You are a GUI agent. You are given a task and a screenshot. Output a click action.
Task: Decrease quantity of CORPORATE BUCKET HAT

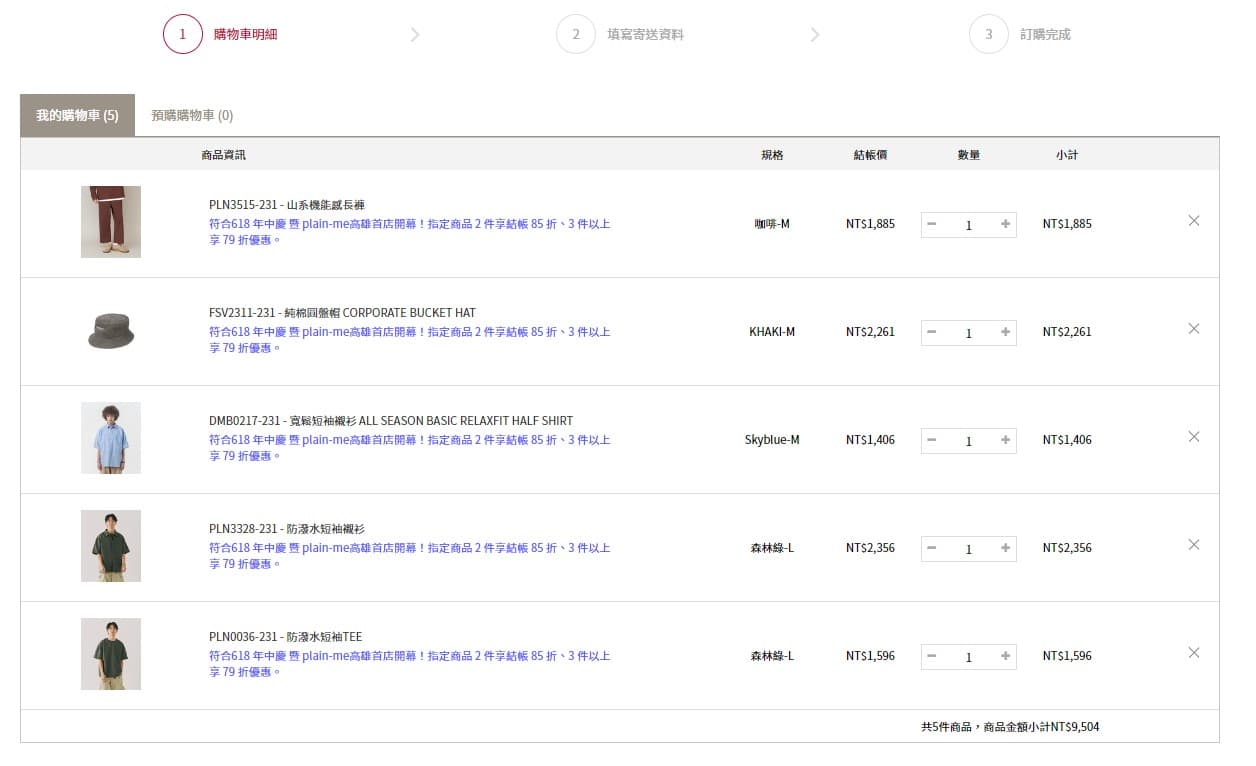click(x=932, y=332)
